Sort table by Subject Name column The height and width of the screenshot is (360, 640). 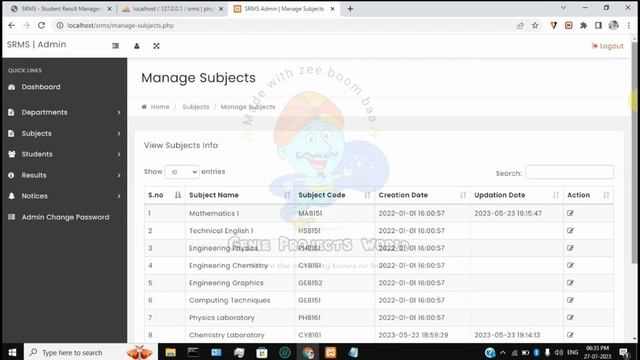[240, 195]
